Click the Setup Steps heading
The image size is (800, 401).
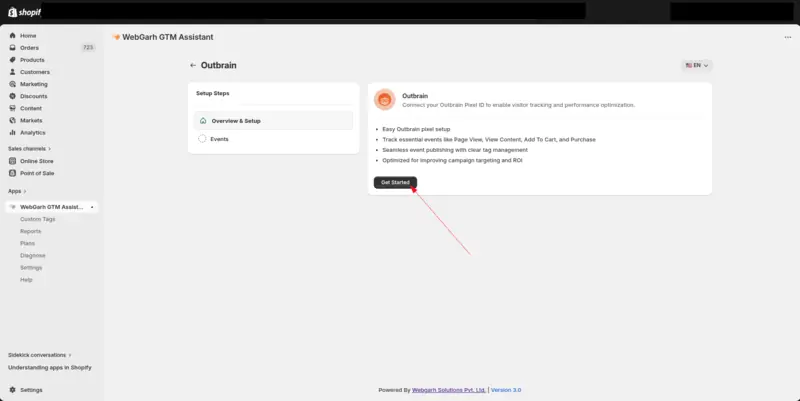(213, 93)
